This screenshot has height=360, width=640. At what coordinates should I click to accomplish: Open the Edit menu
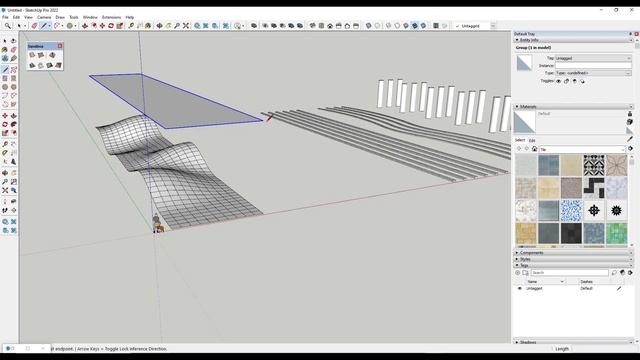tap(16, 17)
